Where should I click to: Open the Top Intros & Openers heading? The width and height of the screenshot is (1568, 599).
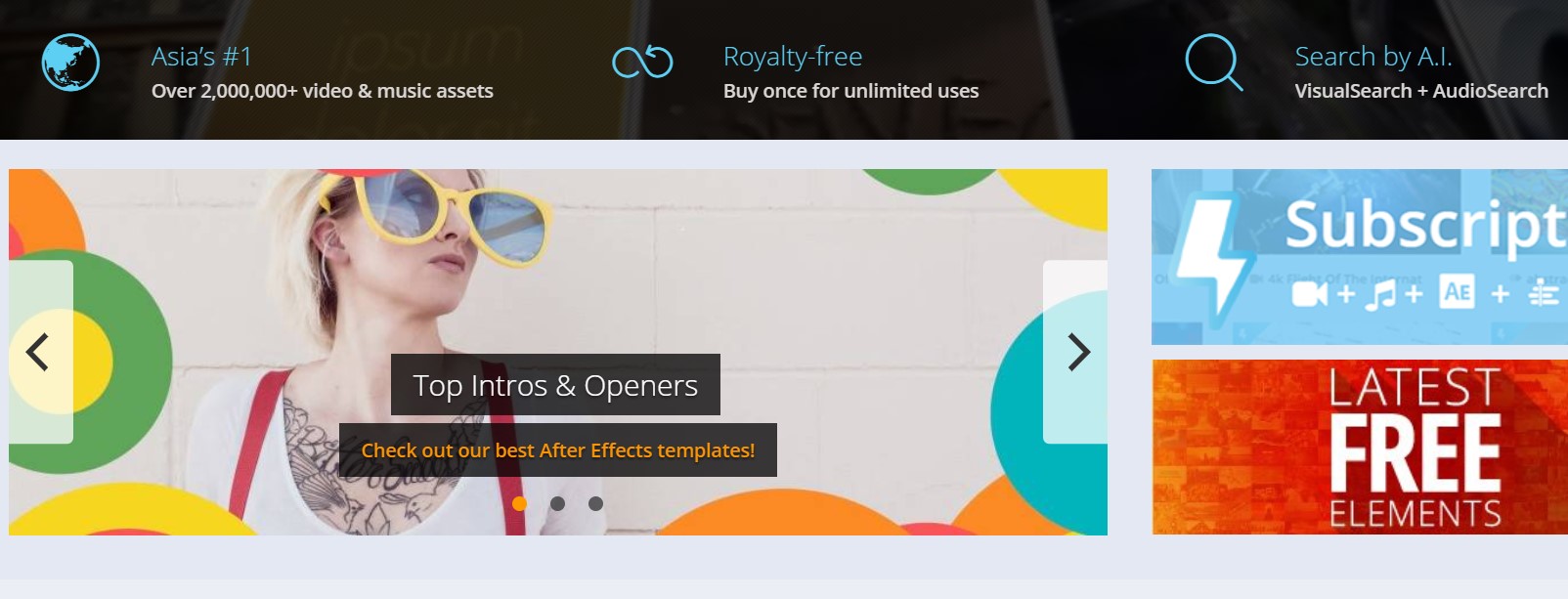pyautogui.click(x=555, y=385)
